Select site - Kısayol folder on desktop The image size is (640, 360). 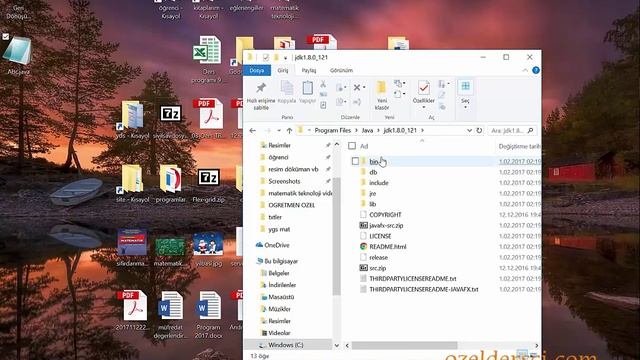tap(132, 184)
